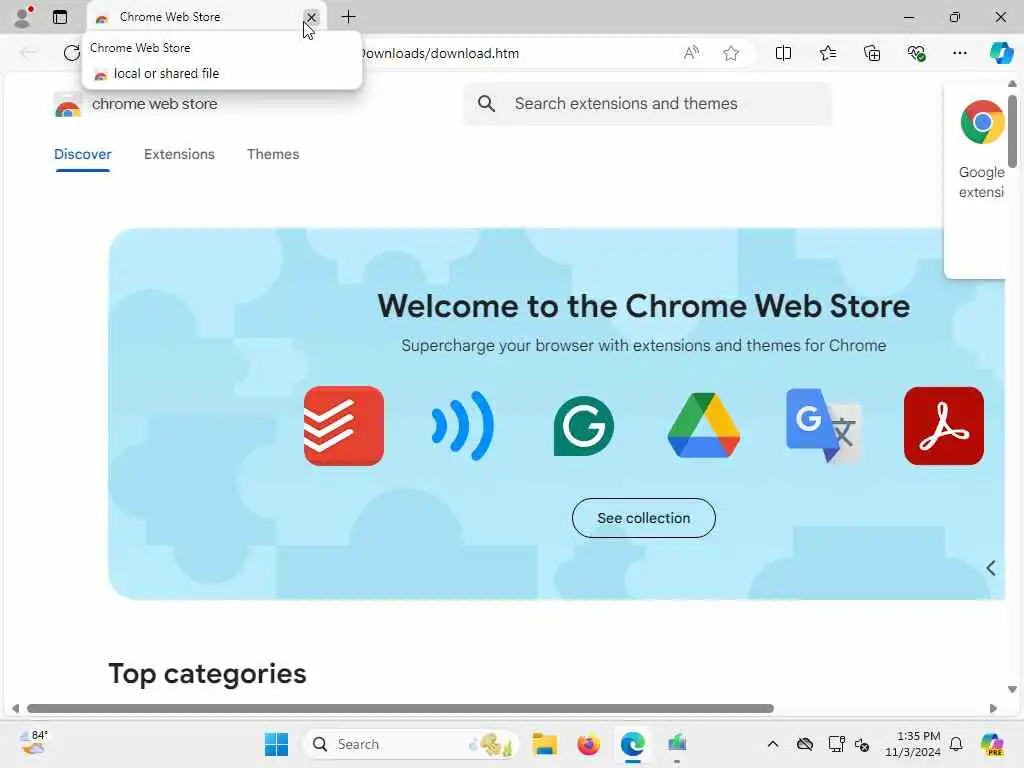Open Browser essentials heart icon
The width and height of the screenshot is (1024, 768).
point(916,53)
